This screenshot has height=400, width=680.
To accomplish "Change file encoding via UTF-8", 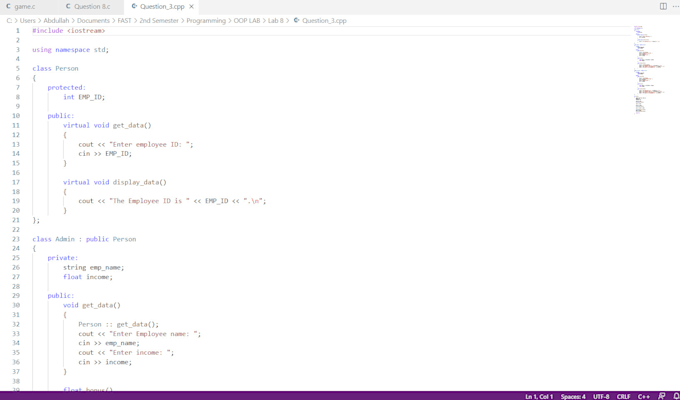I will coord(601,397).
